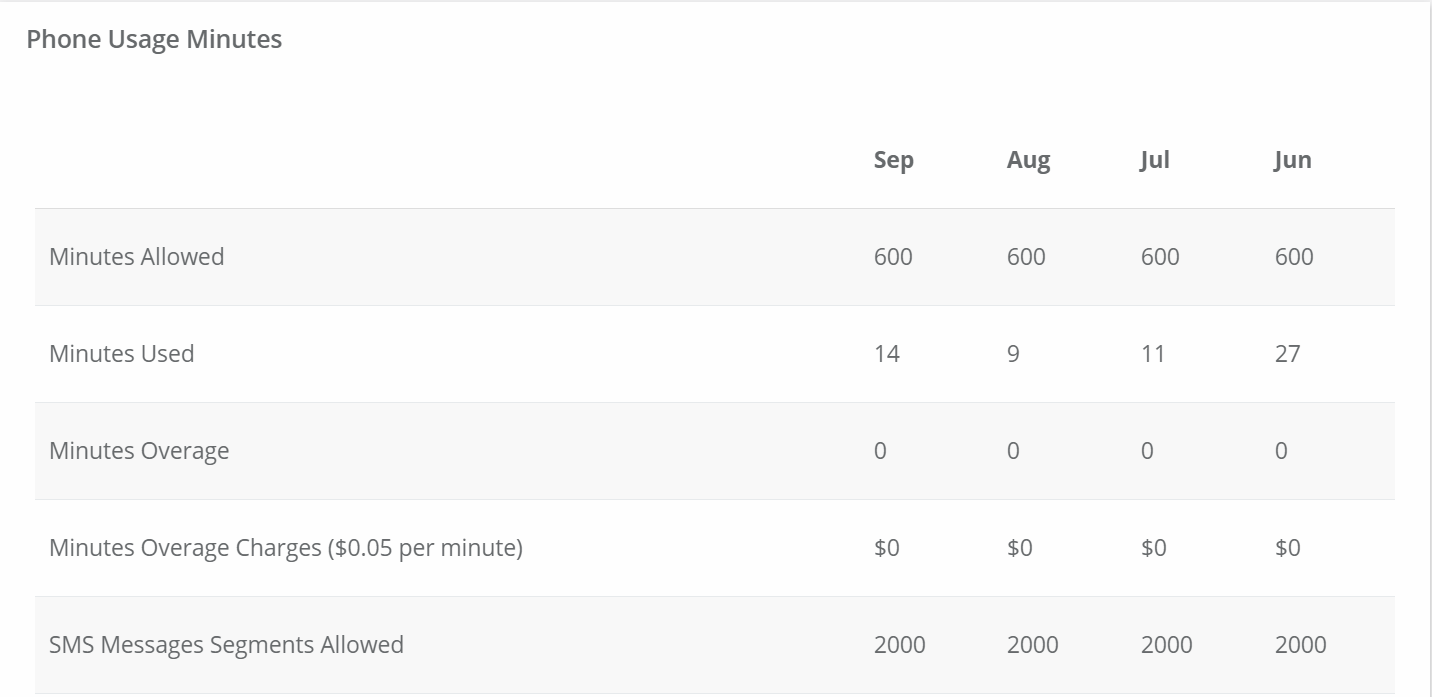
Task: Select the Aug column header
Action: pyautogui.click(x=1028, y=160)
